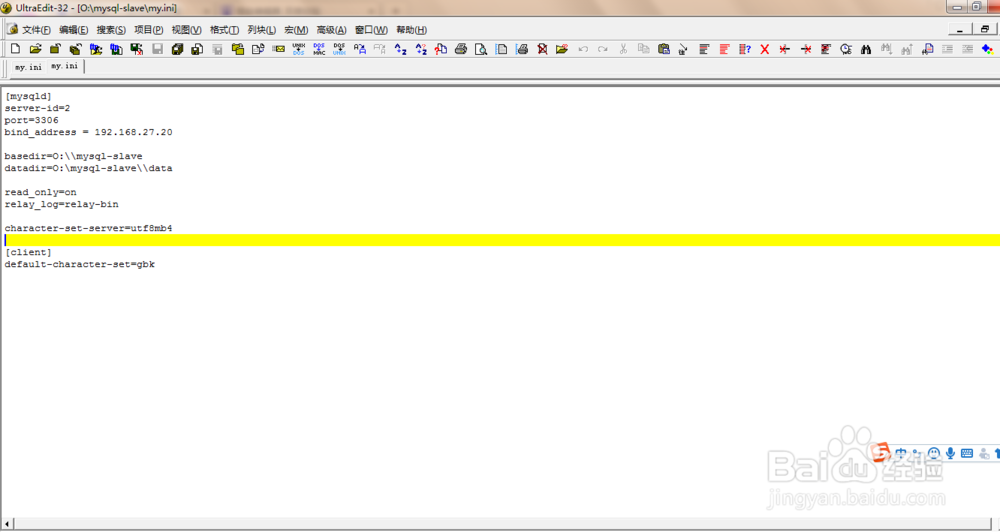This screenshot has height=532, width=1000.
Task: Open the 列块(L) menu
Action: (261, 30)
